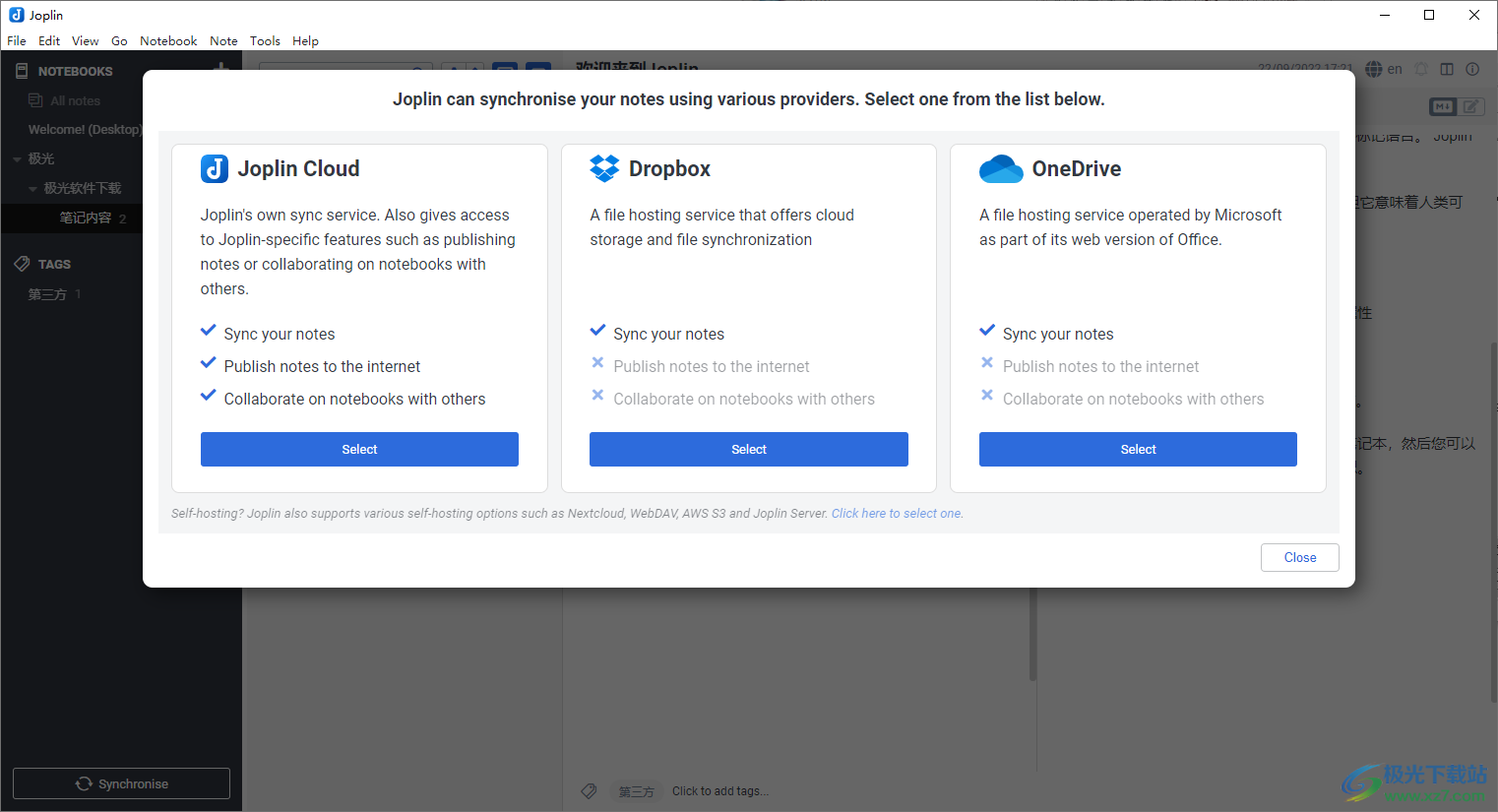This screenshot has width=1498, height=812.
Task: Click the NOTEBOOKS sidebar header
Action: coord(75,72)
